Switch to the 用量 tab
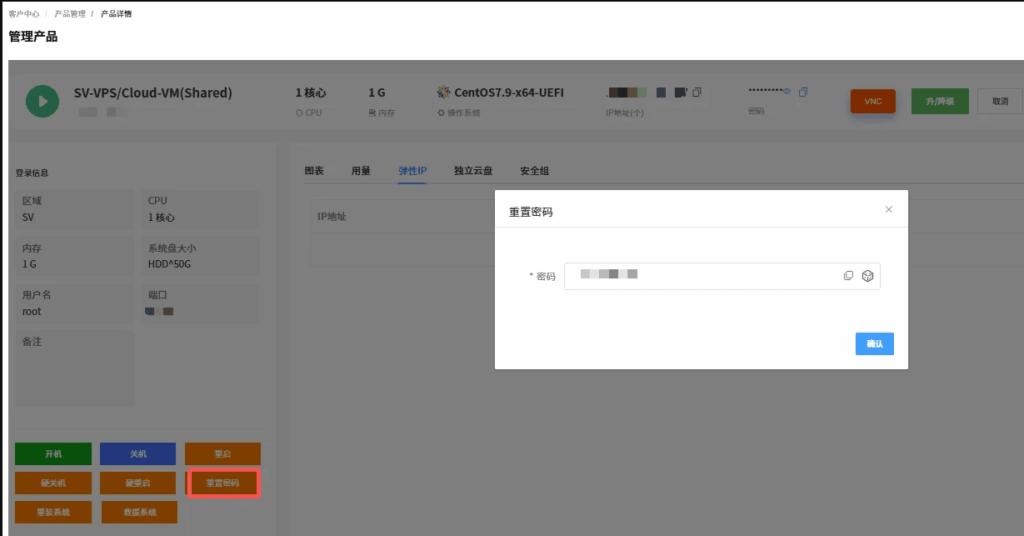The width and height of the screenshot is (1024, 536). pyautogui.click(x=360, y=170)
